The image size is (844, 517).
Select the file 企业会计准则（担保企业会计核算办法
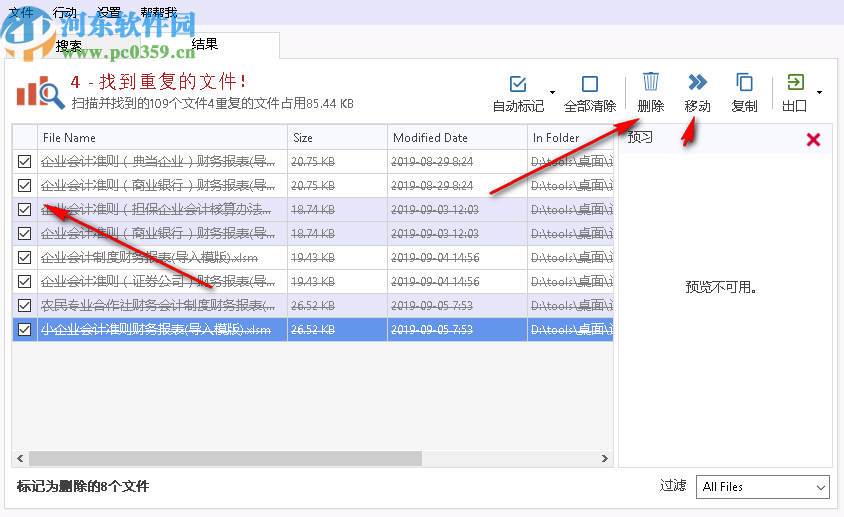[x=156, y=209]
